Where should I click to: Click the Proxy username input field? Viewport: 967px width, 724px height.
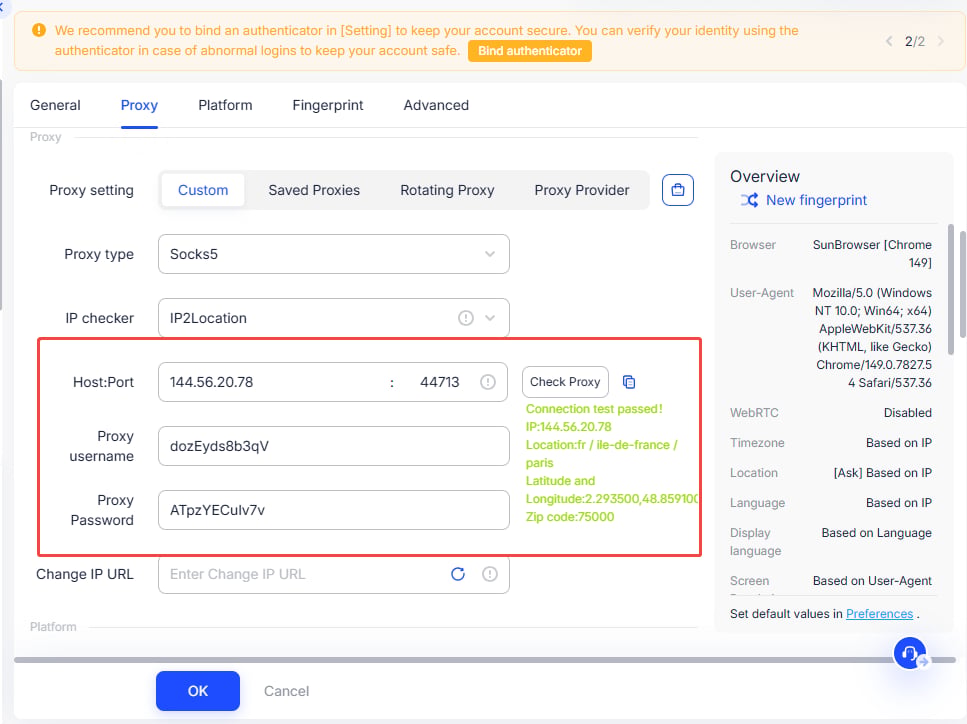(334, 446)
